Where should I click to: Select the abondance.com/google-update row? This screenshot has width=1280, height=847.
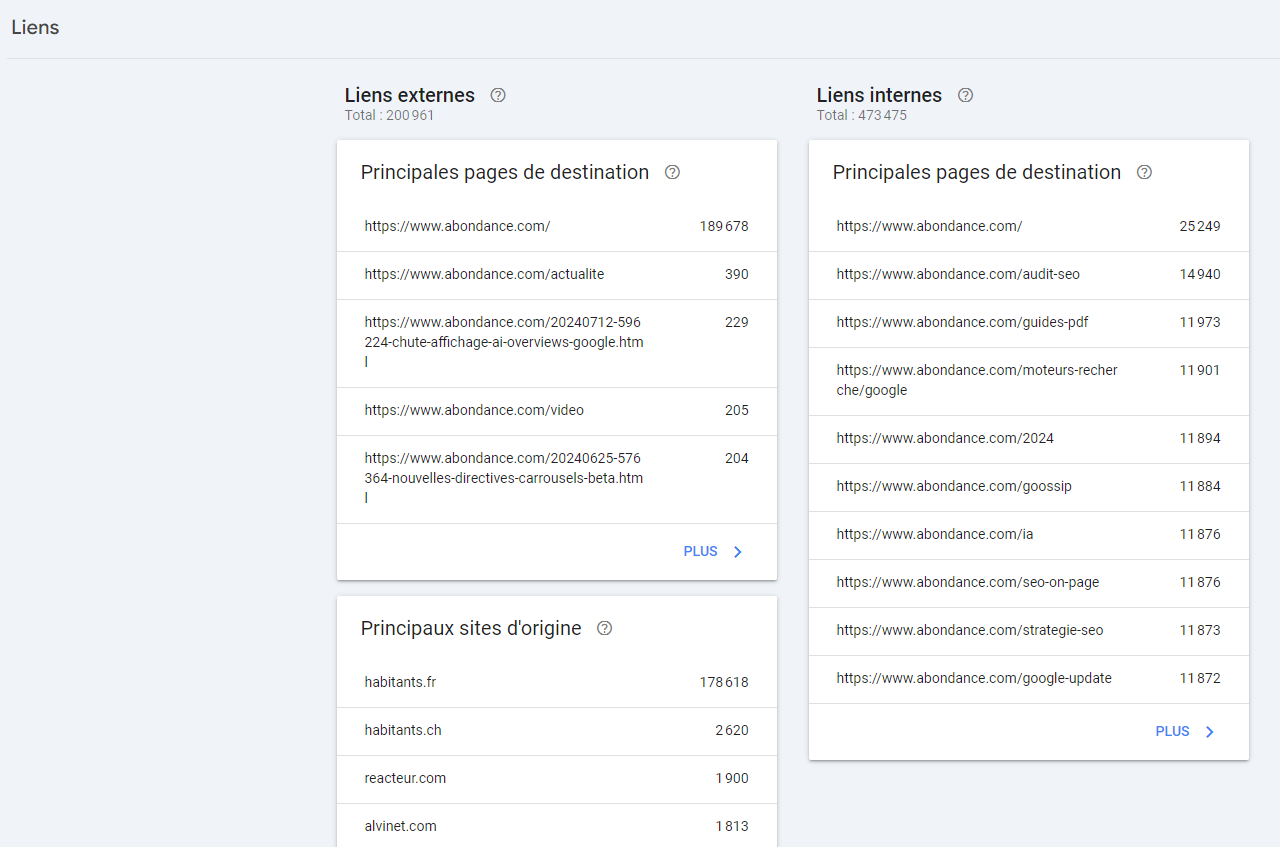point(1029,679)
